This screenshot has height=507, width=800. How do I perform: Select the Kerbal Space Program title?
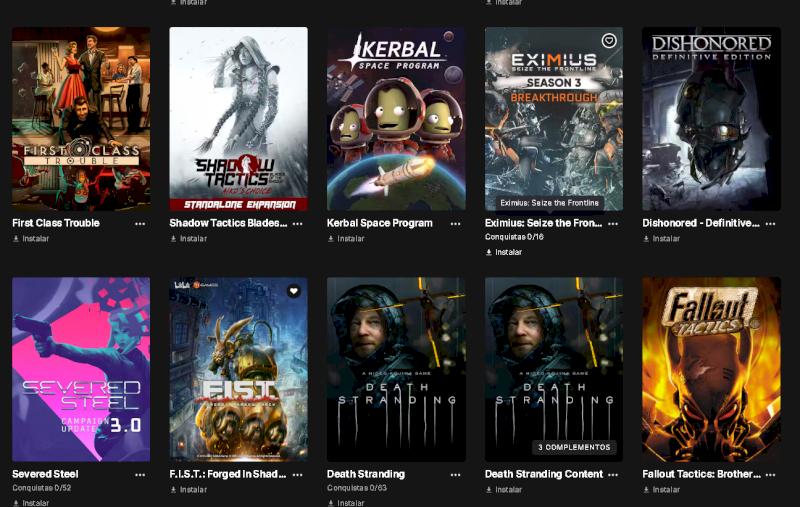pos(380,223)
